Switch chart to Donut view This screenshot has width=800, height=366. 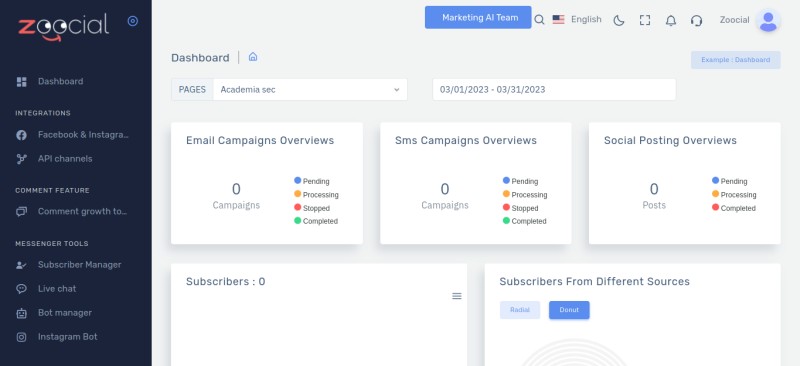click(569, 310)
